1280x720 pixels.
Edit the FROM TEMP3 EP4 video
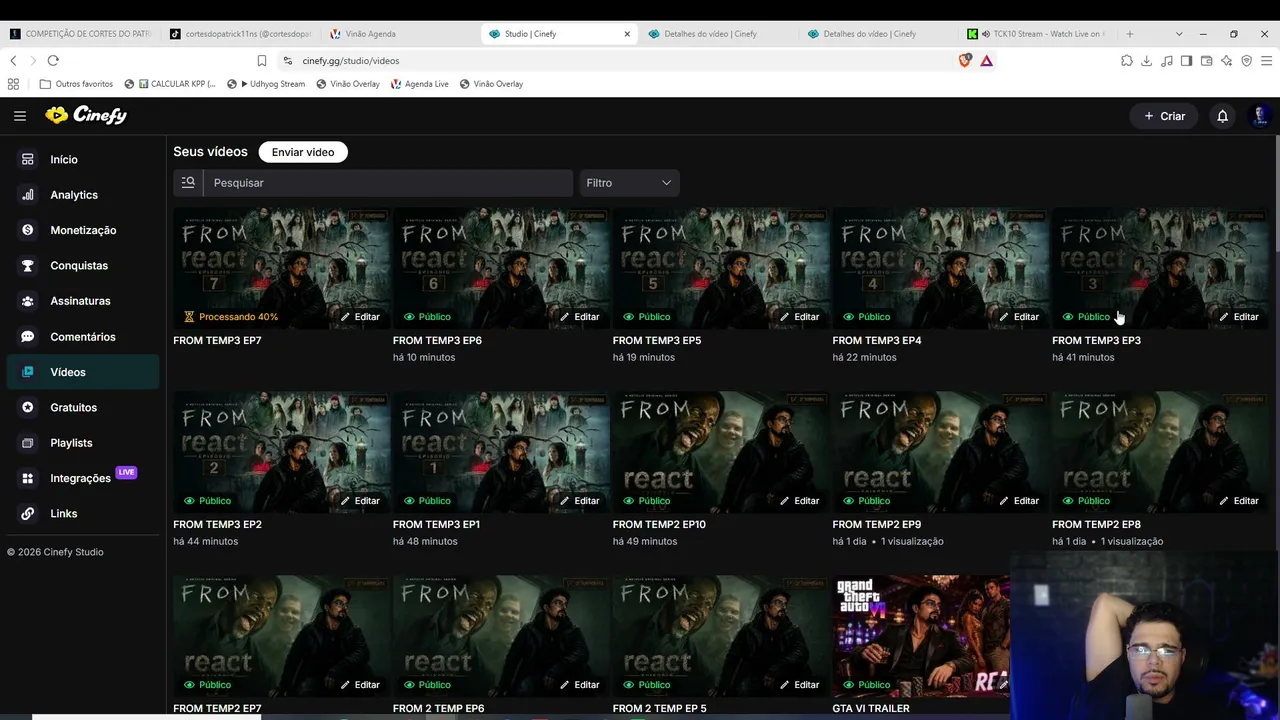pyautogui.click(x=1019, y=317)
